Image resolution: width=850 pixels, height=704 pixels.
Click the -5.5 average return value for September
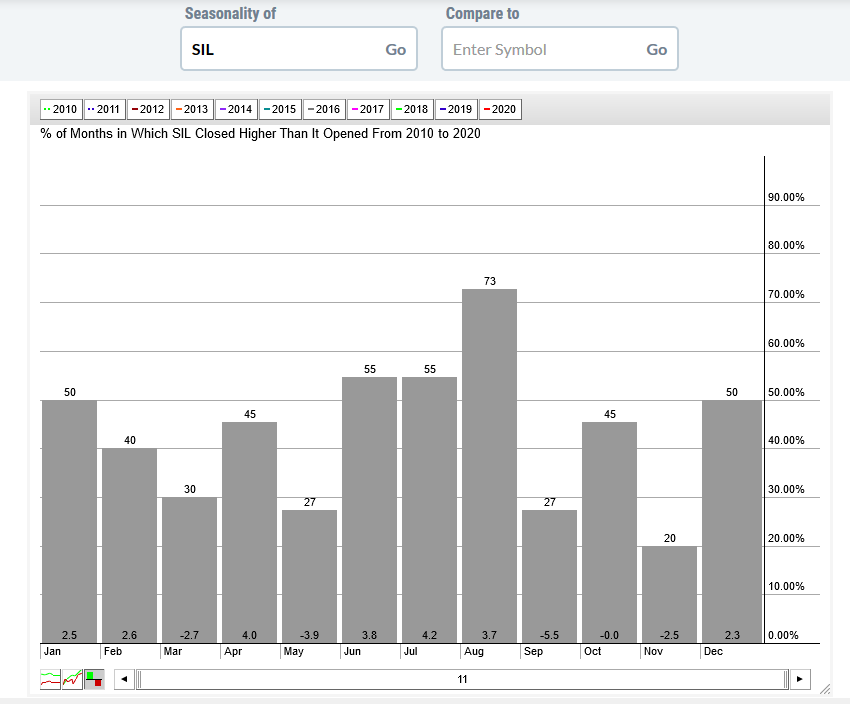coord(550,635)
